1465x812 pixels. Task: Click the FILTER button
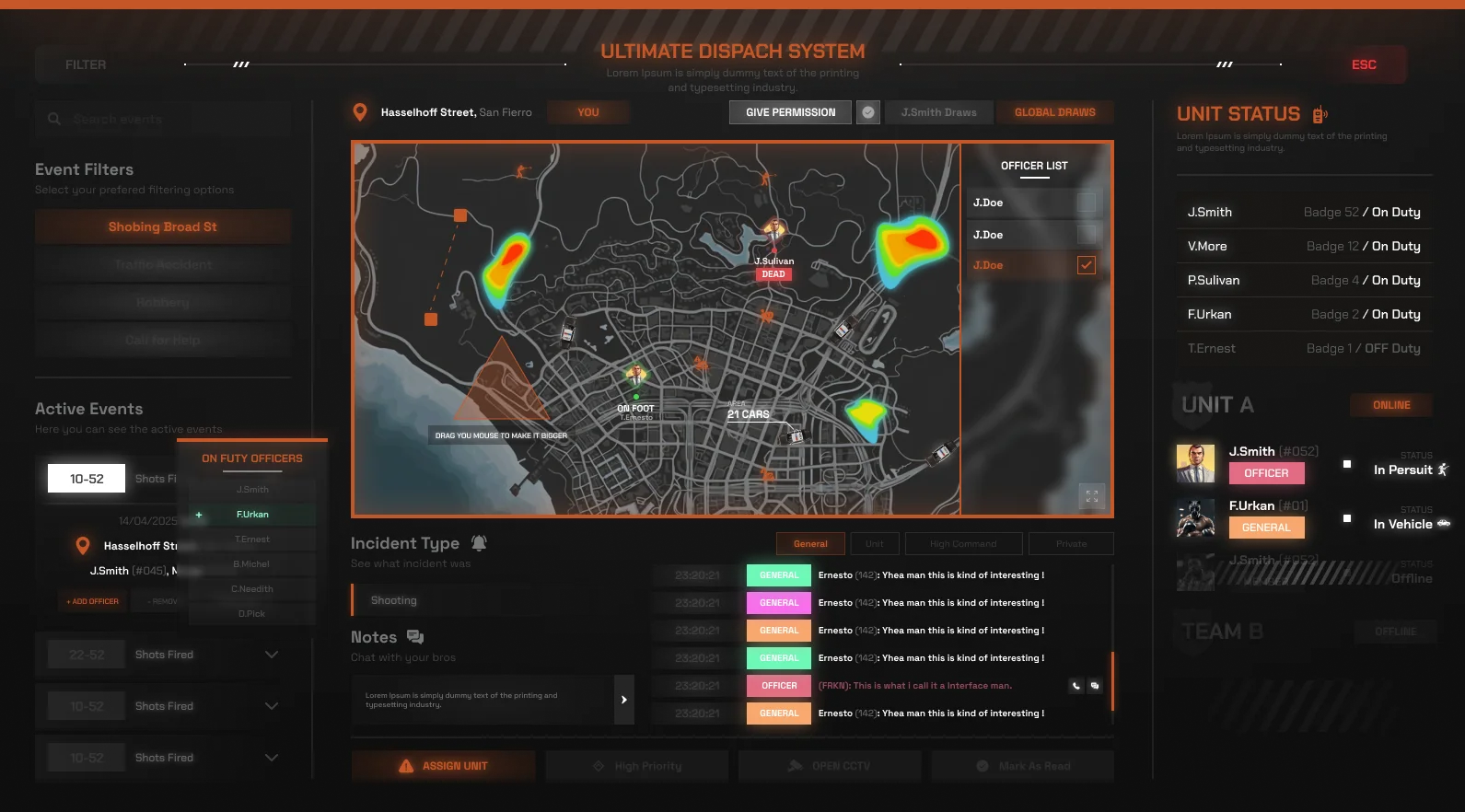[86, 64]
